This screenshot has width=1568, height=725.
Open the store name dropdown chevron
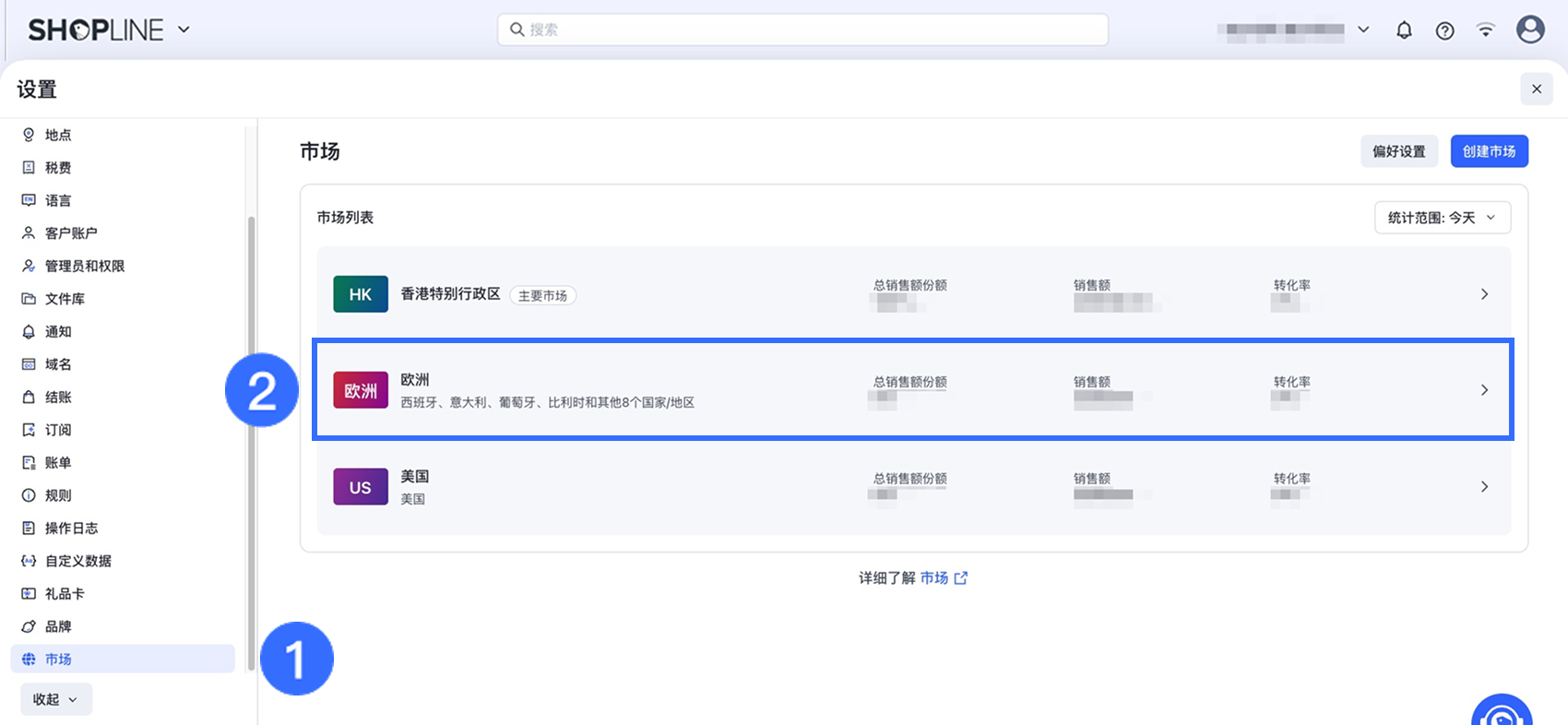(1363, 30)
